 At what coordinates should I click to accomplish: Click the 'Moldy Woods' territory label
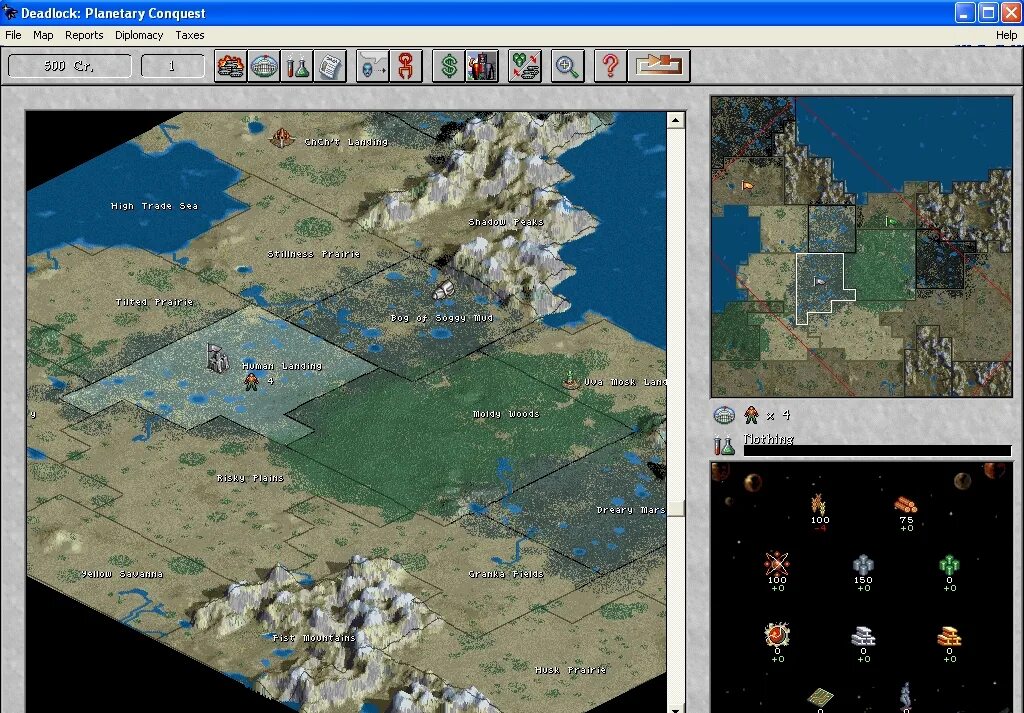point(506,414)
